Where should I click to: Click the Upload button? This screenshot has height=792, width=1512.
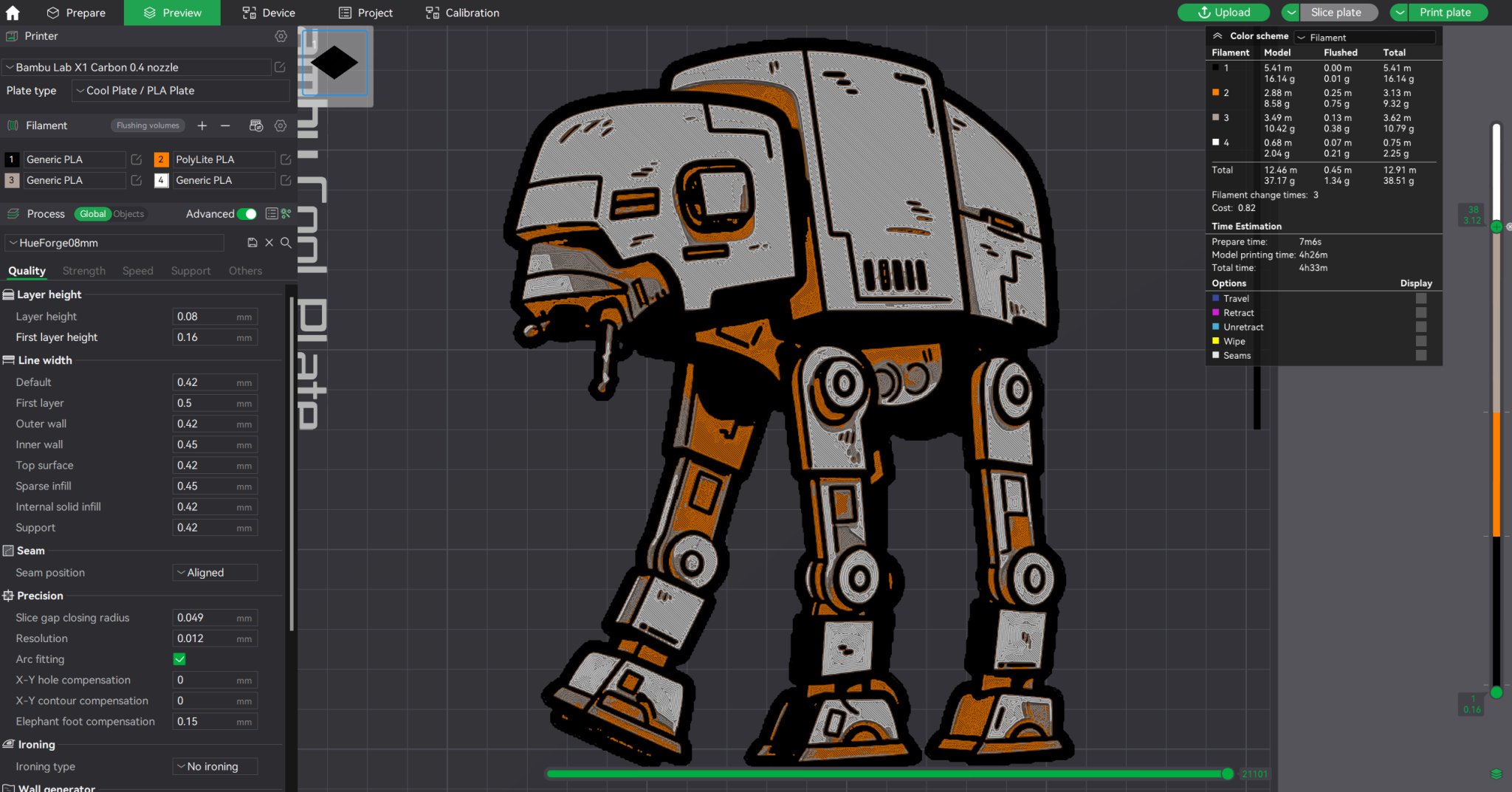click(1224, 13)
